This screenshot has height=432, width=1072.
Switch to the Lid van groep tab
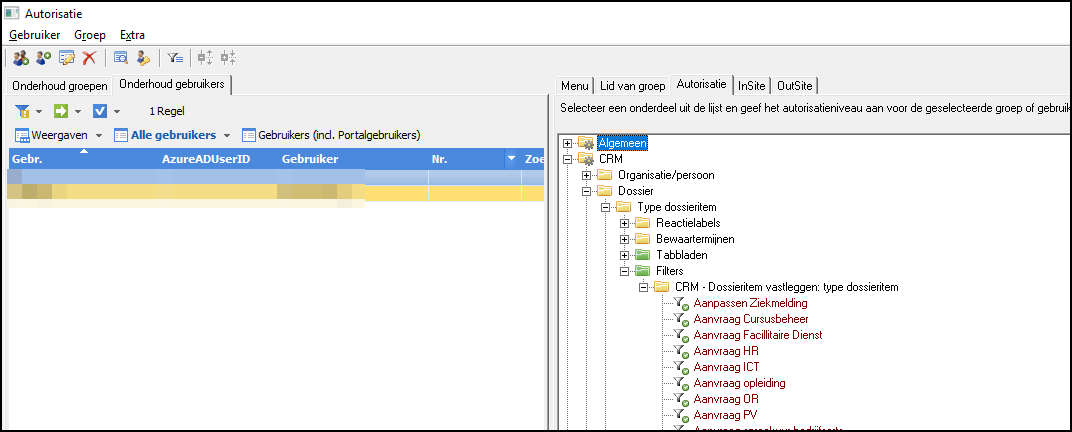tap(633, 86)
